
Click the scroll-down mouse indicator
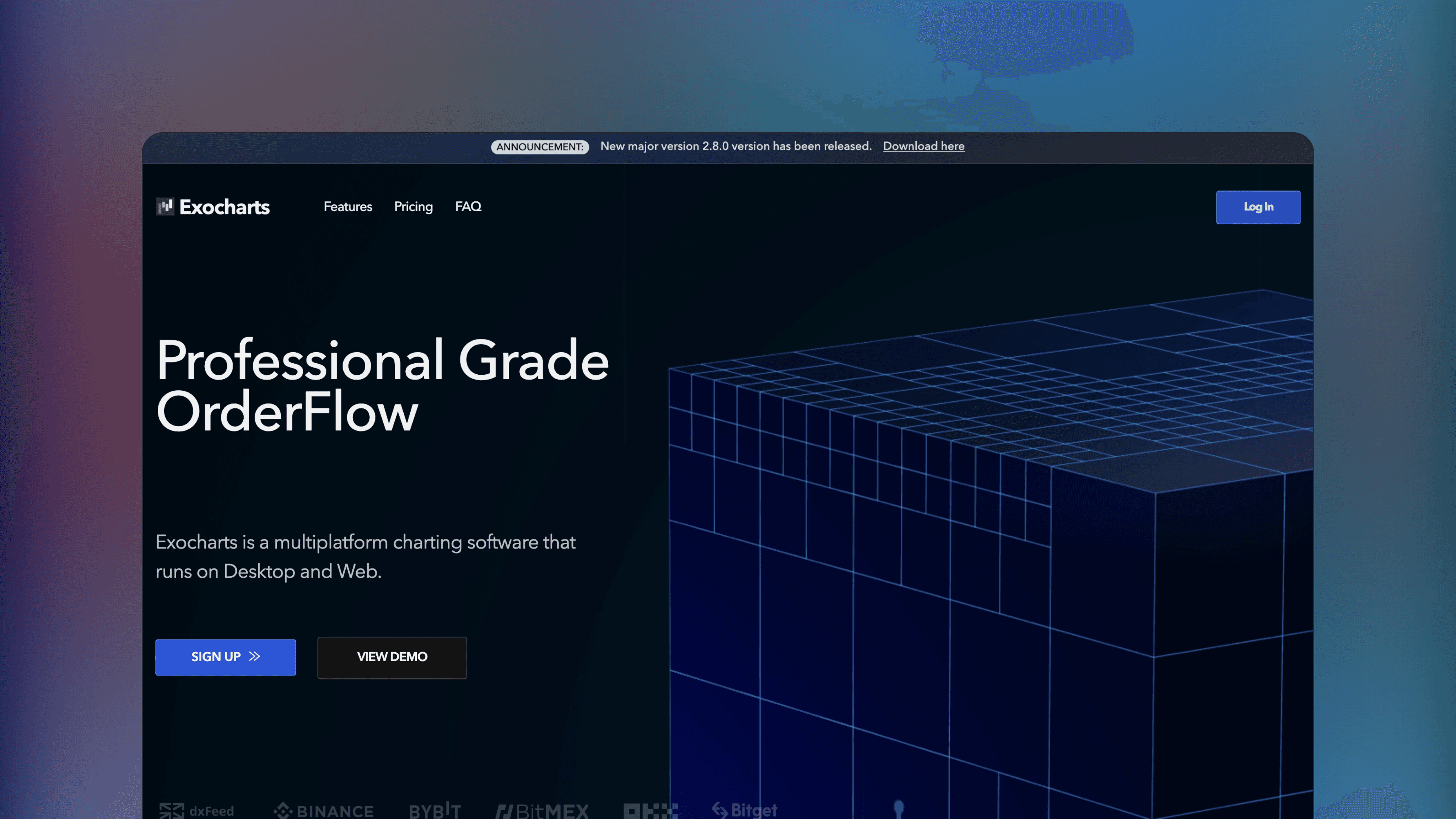click(x=899, y=809)
